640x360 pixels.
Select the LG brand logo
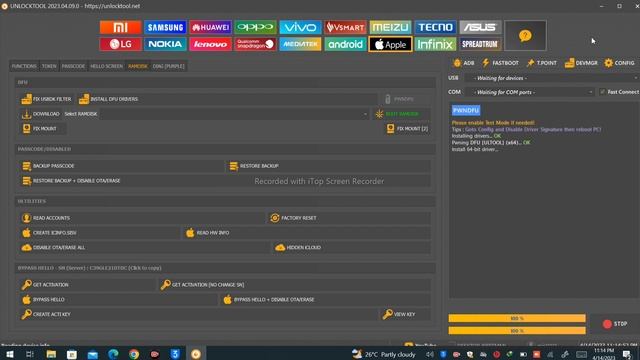(x=120, y=44)
